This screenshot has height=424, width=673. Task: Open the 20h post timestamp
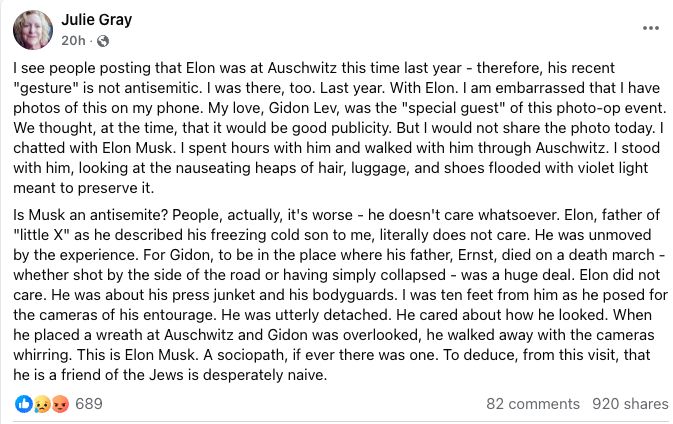pyautogui.click(x=73, y=41)
